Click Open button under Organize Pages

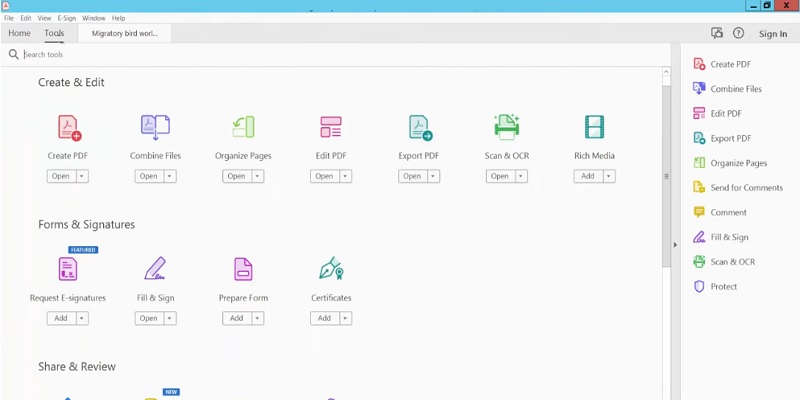point(237,176)
